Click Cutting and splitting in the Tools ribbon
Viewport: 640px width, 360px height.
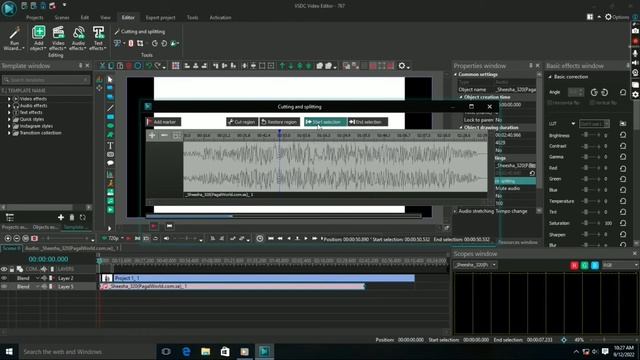pyautogui.click(x=140, y=31)
